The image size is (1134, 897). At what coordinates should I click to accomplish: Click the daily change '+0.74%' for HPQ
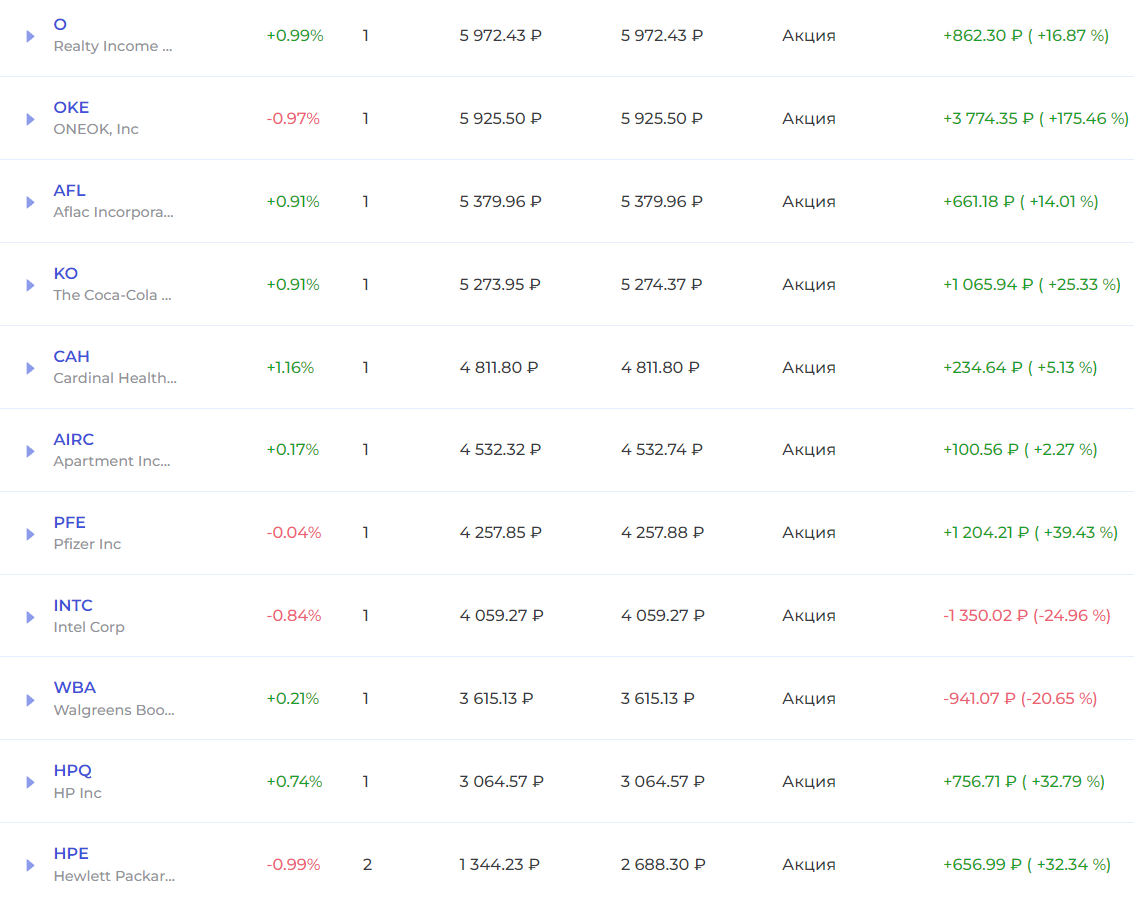(294, 781)
